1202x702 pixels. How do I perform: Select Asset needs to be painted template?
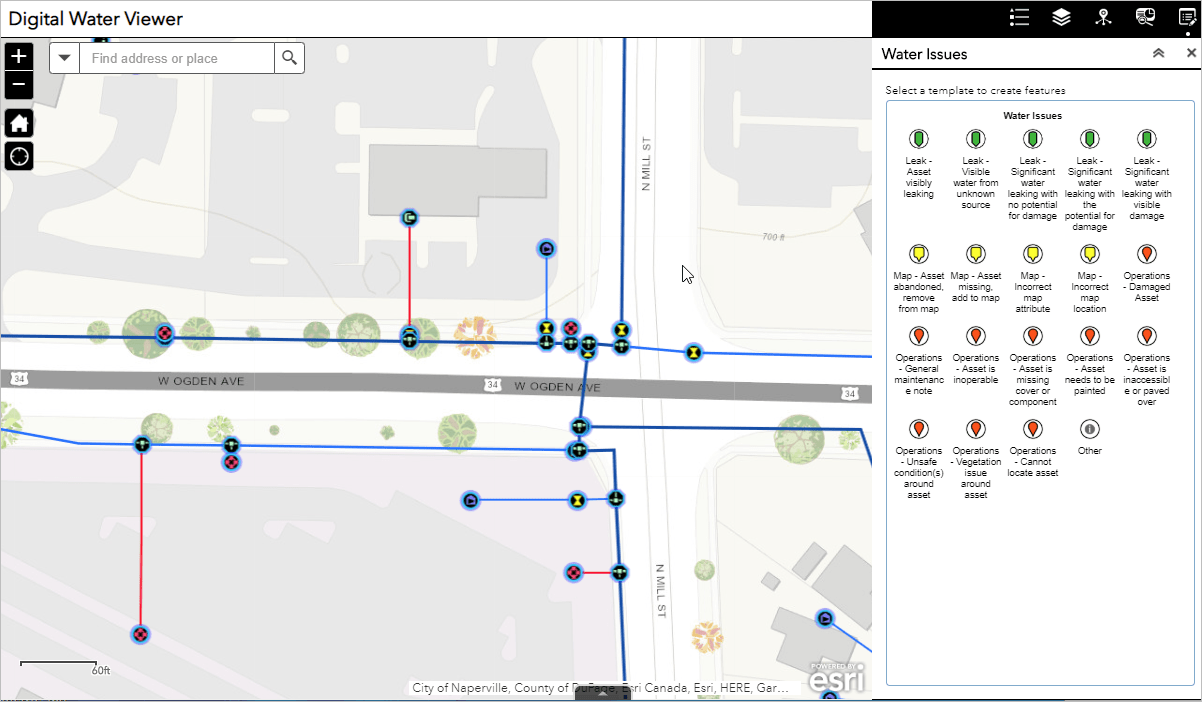tap(1090, 361)
